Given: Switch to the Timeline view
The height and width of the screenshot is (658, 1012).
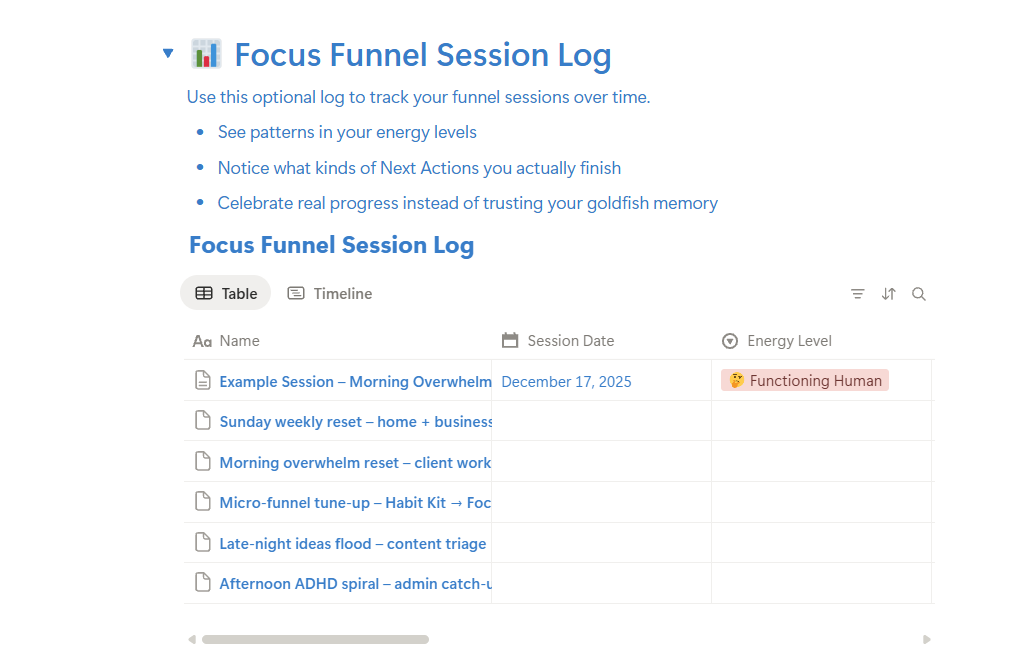Looking at the screenshot, I should click(329, 293).
